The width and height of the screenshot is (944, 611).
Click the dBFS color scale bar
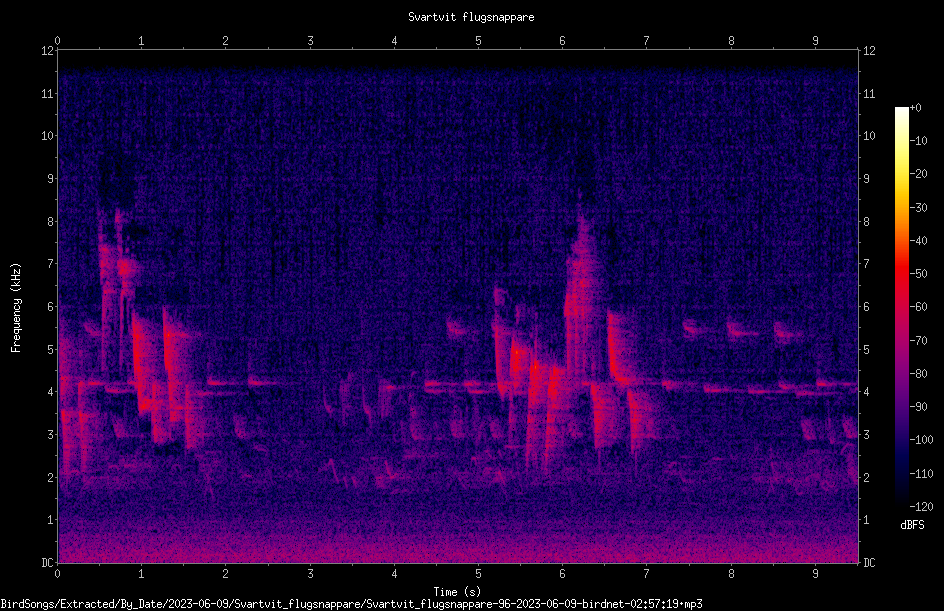click(x=901, y=307)
